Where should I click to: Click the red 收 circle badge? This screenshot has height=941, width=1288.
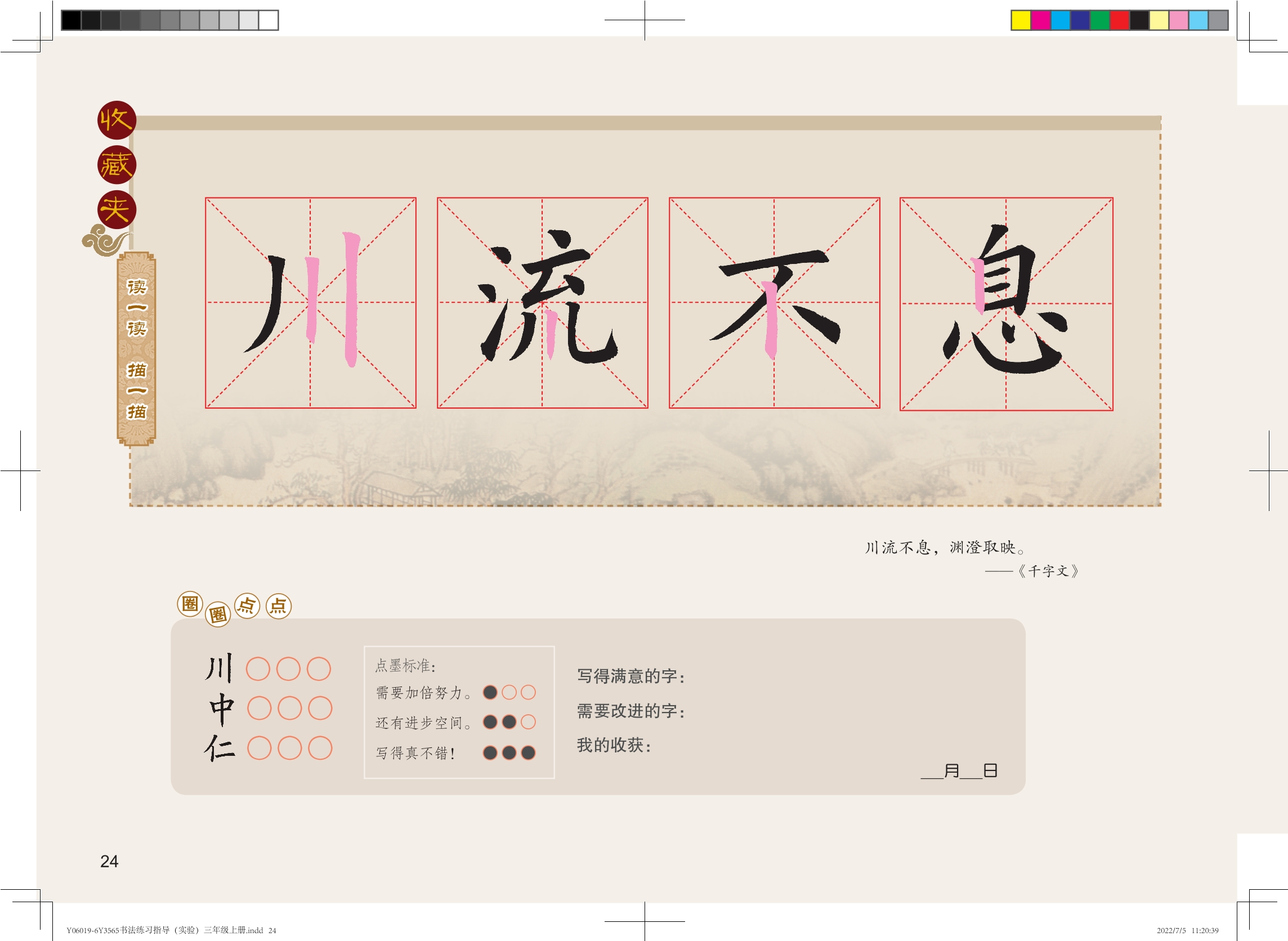tap(116, 120)
